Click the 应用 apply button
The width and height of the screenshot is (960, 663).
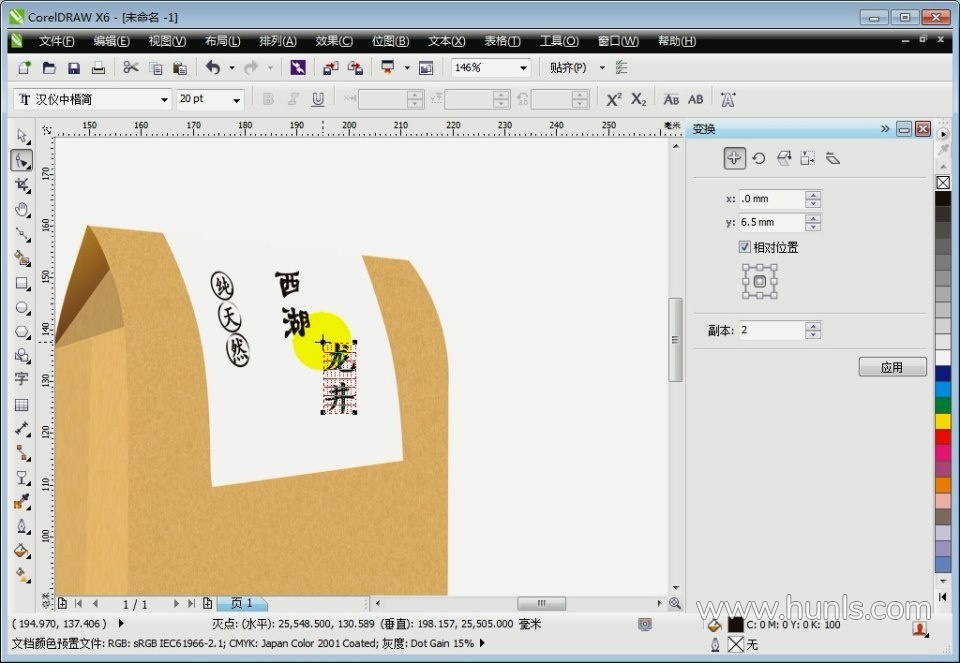coord(892,367)
